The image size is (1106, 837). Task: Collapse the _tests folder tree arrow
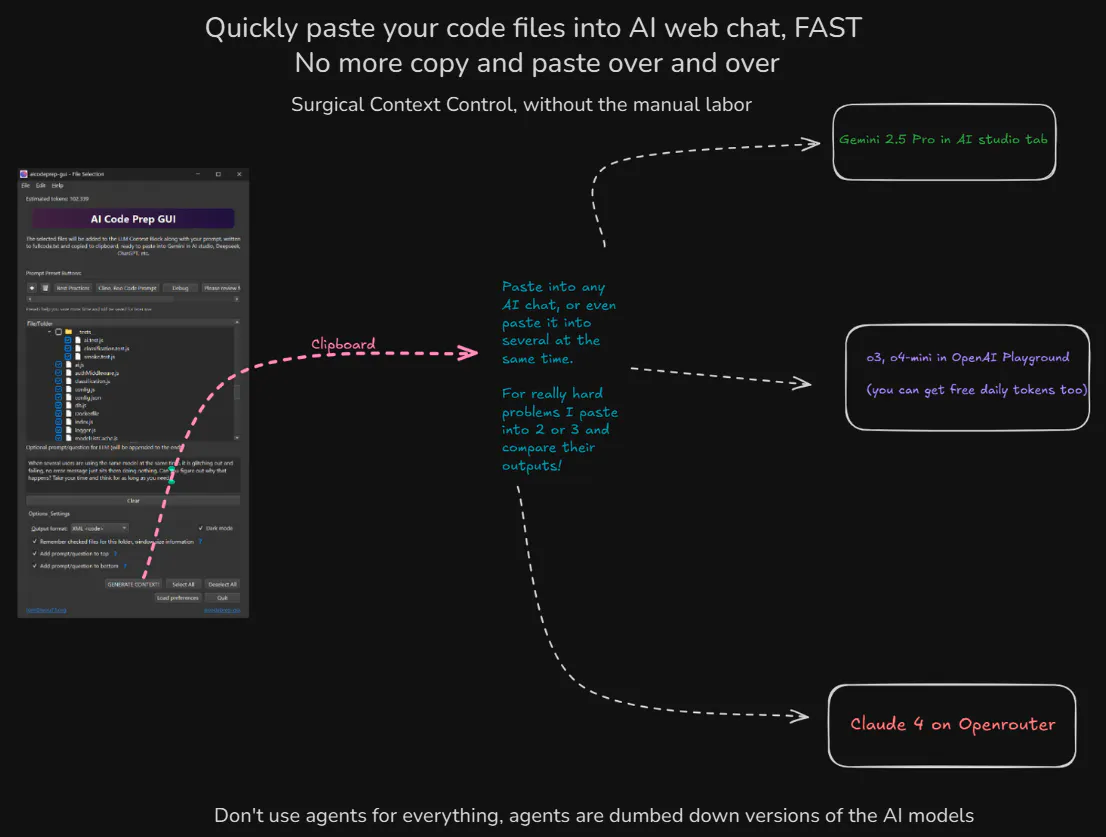(x=49, y=332)
